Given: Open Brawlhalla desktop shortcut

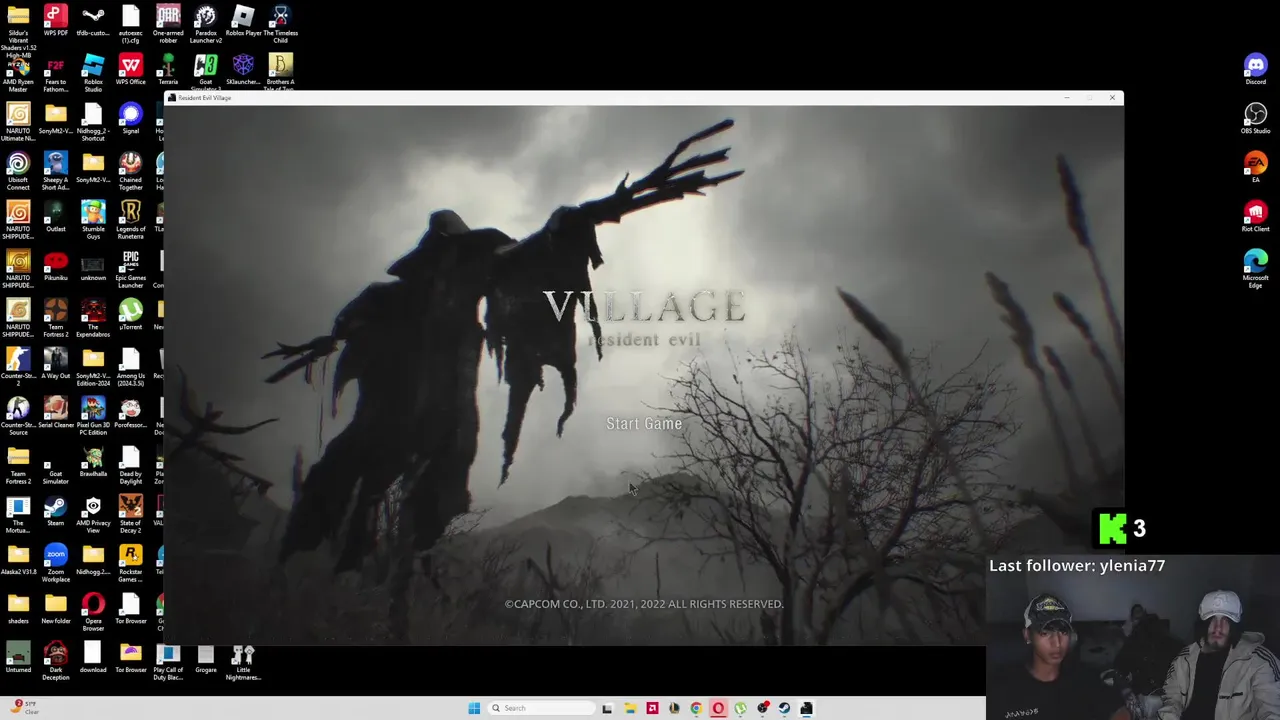Looking at the screenshot, I should pos(93,462).
